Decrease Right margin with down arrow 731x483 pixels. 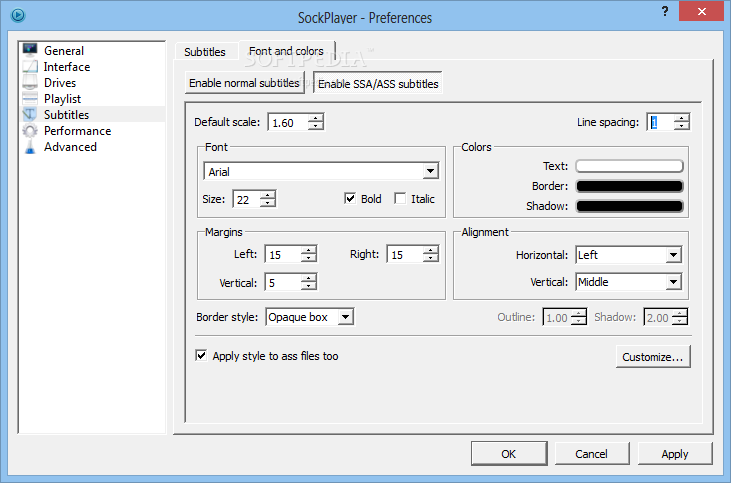point(431,259)
